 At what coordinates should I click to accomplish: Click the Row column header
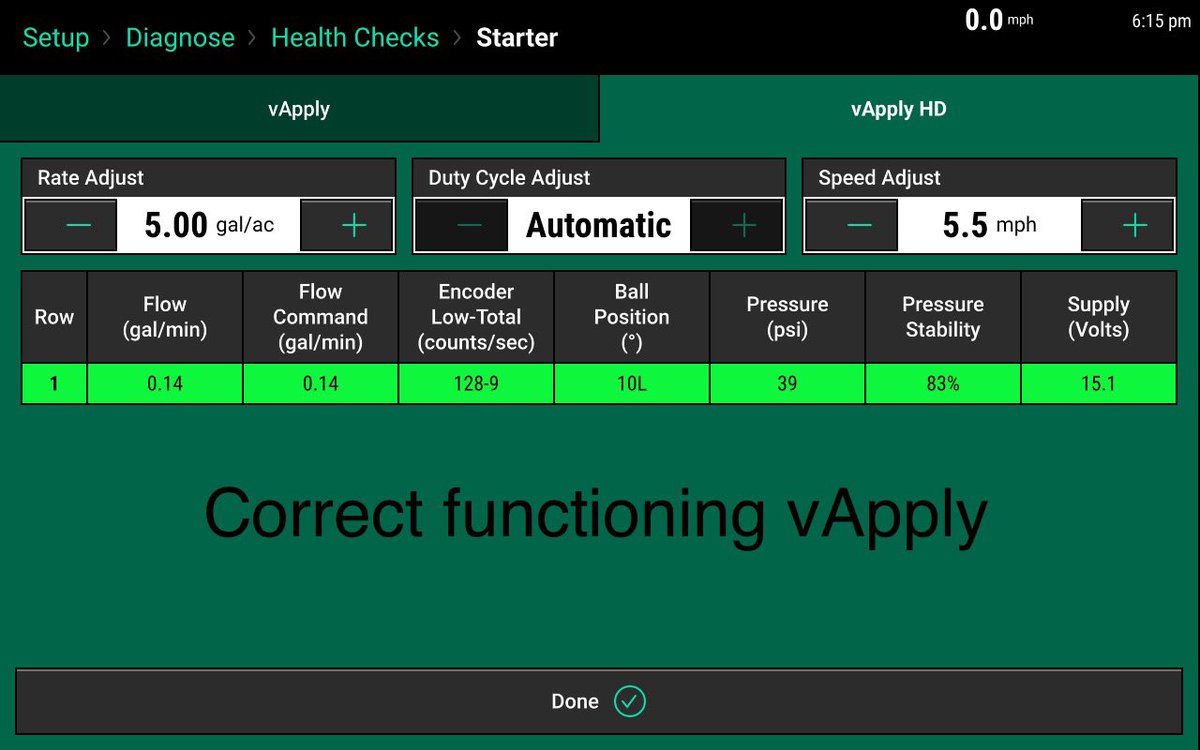[x=54, y=317]
